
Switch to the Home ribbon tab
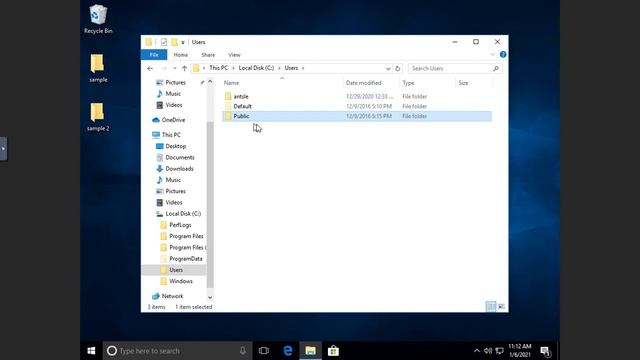click(x=180, y=55)
